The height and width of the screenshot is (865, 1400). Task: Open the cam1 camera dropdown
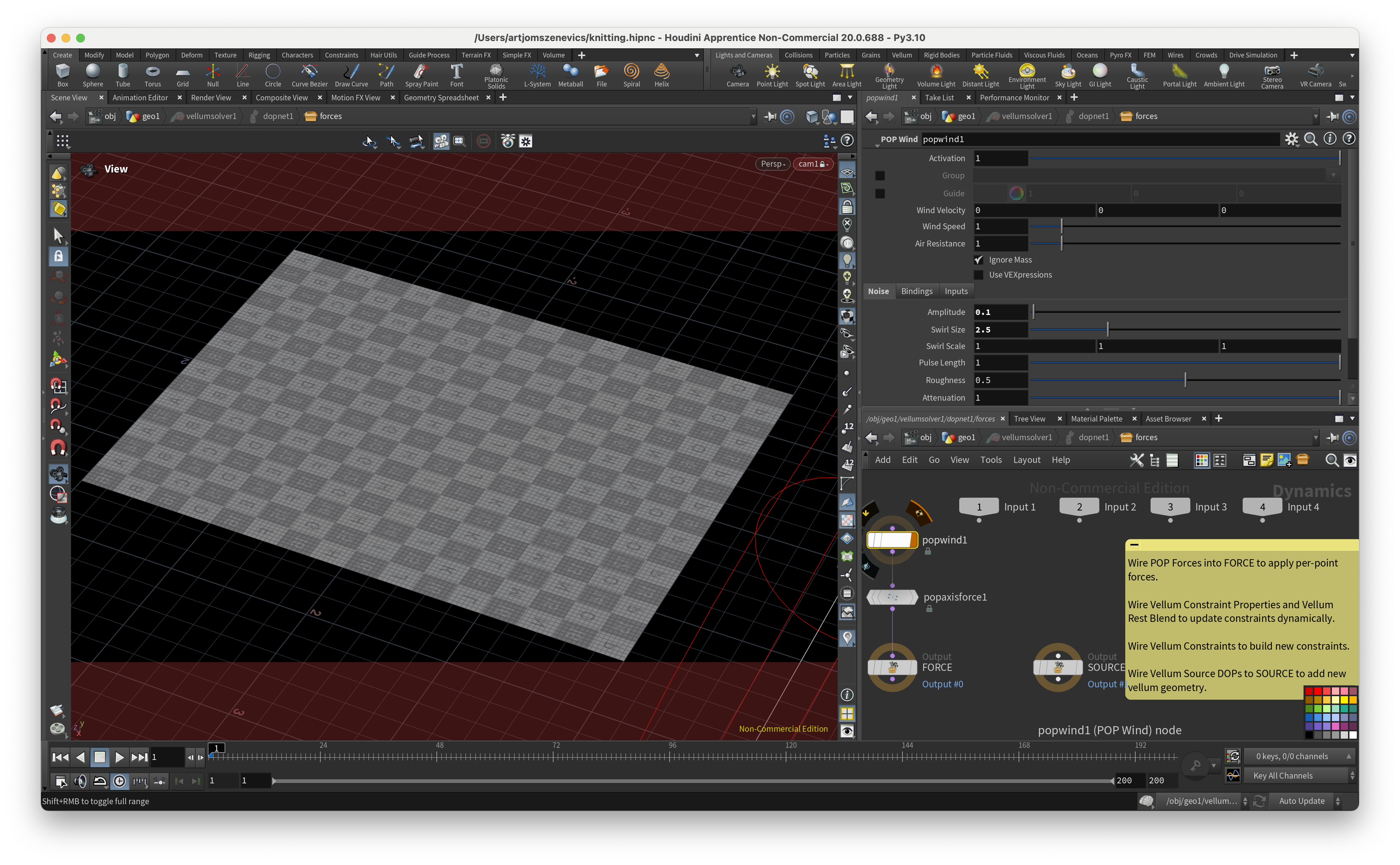(813, 164)
